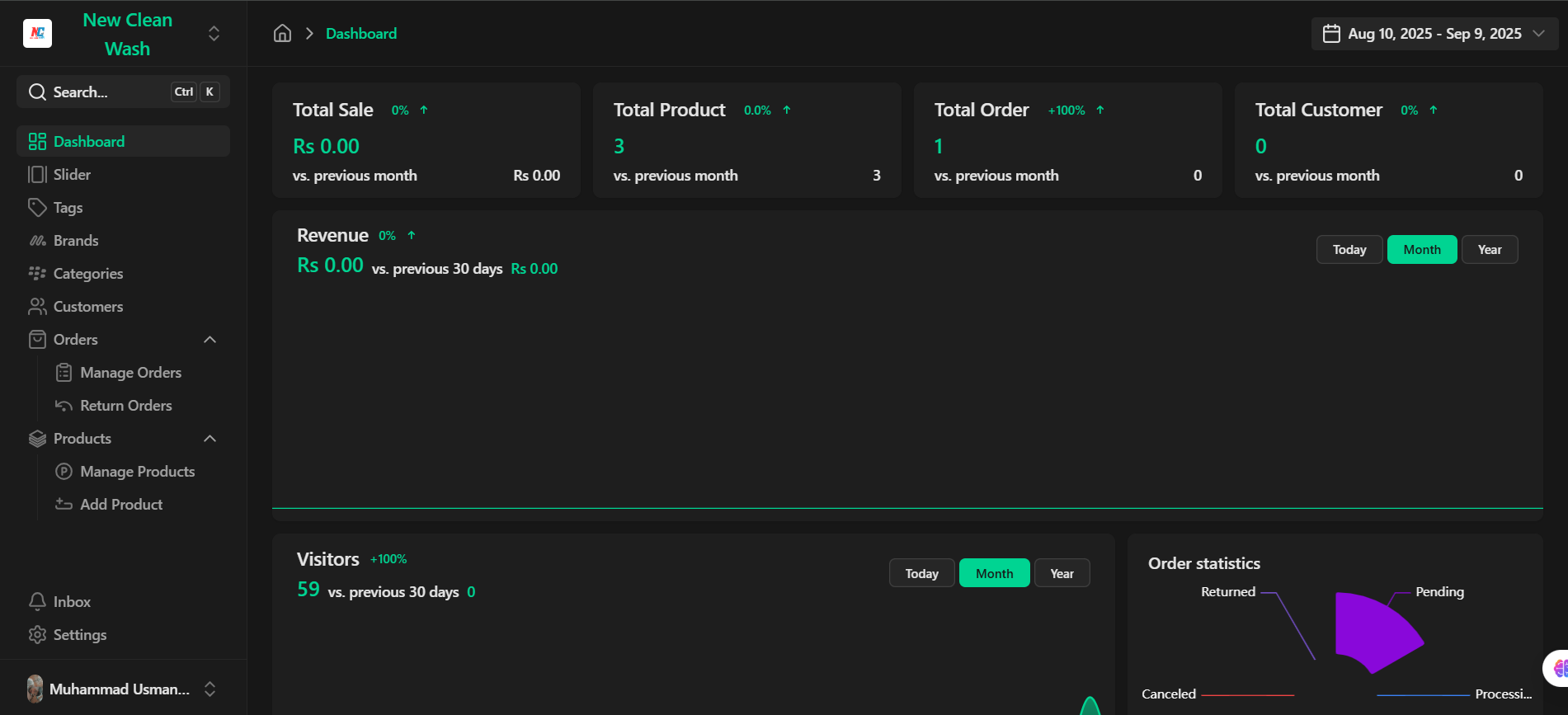Click the Orders shopping bag icon

point(37,339)
